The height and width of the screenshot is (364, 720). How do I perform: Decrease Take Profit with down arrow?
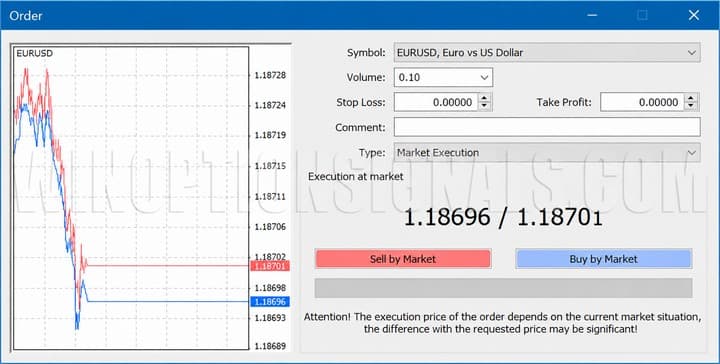point(691,106)
